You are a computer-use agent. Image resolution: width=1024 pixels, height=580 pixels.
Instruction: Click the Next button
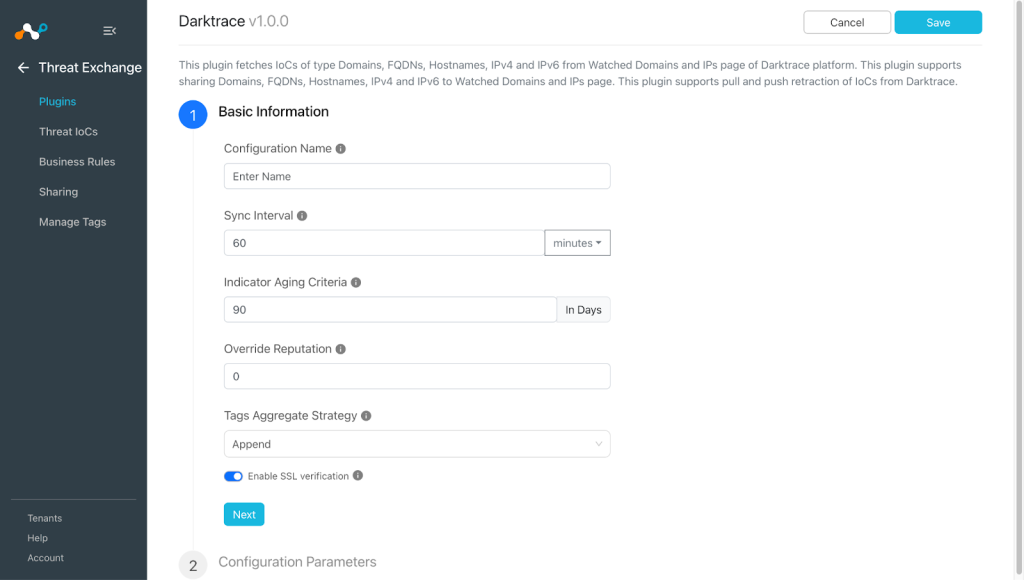[244, 515]
